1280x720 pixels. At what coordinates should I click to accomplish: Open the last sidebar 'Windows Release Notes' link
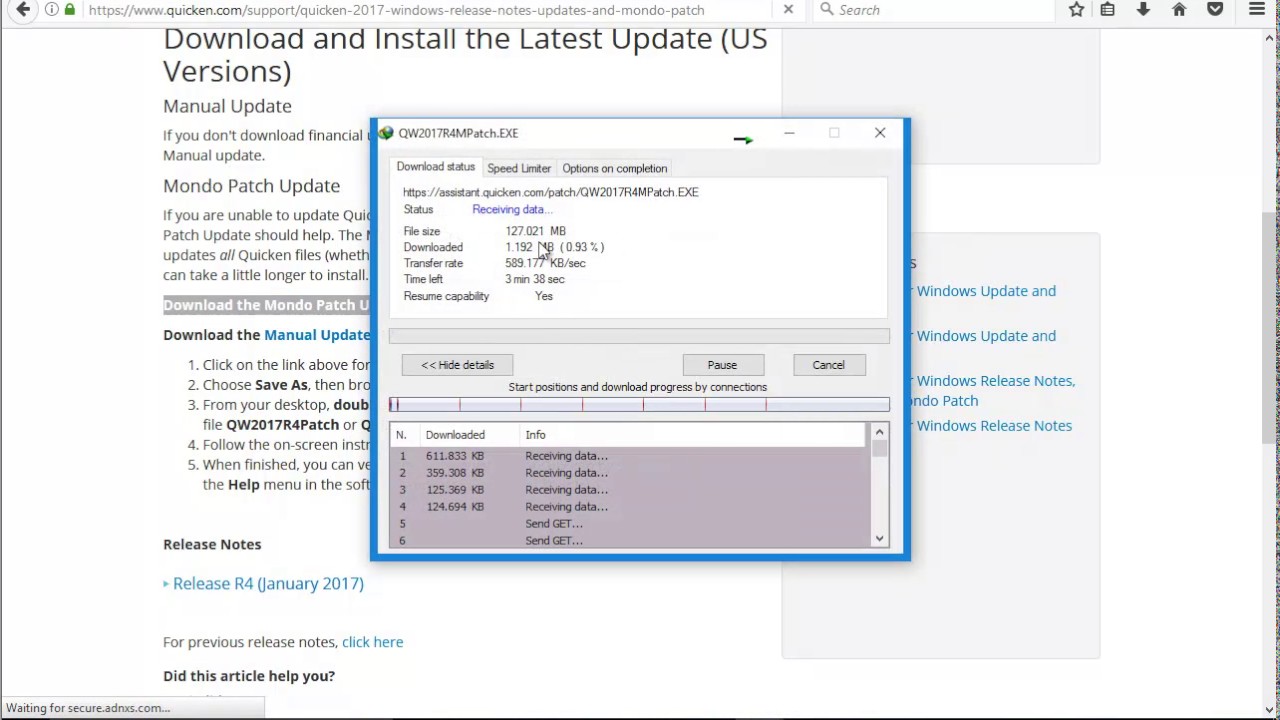(x=992, y=426)
